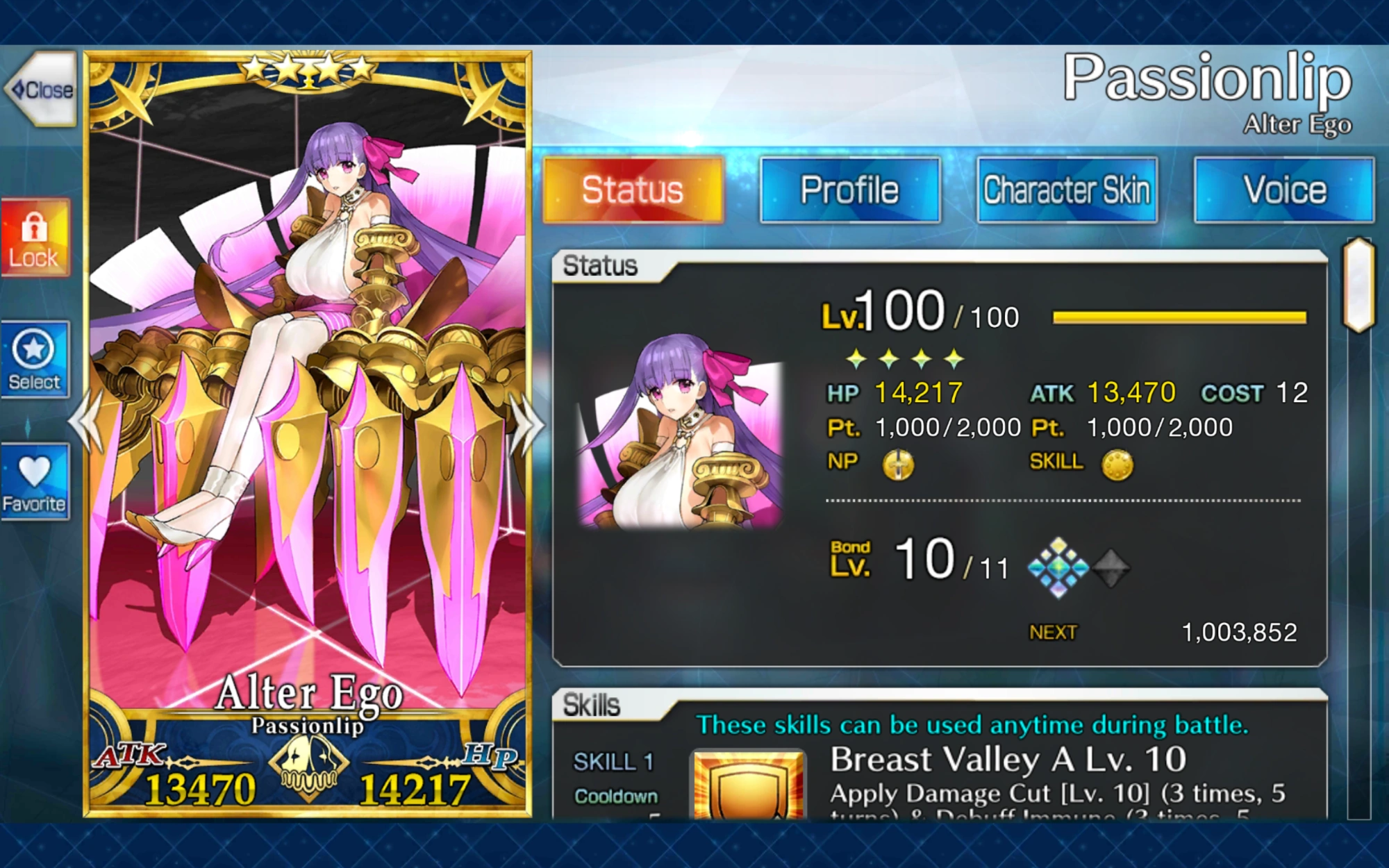Toggle the Select star button

[x=35, y=359]
